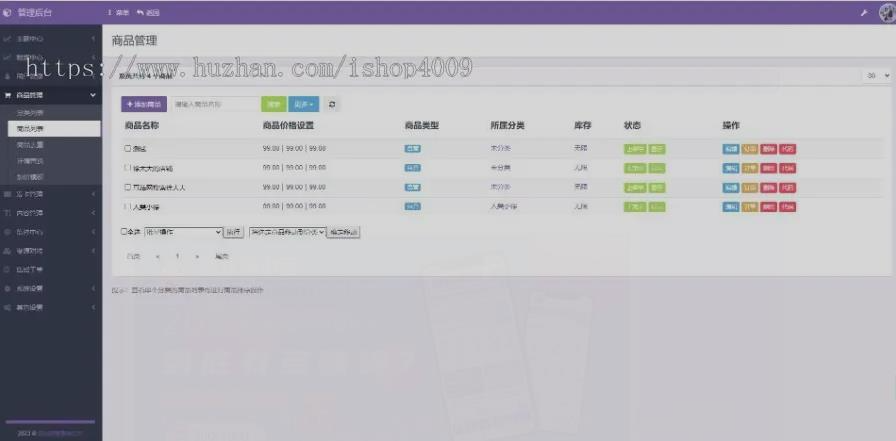Screen dimensions: 896x441
Task: Click next page arrow in pagination
Action: pos(197,257)
